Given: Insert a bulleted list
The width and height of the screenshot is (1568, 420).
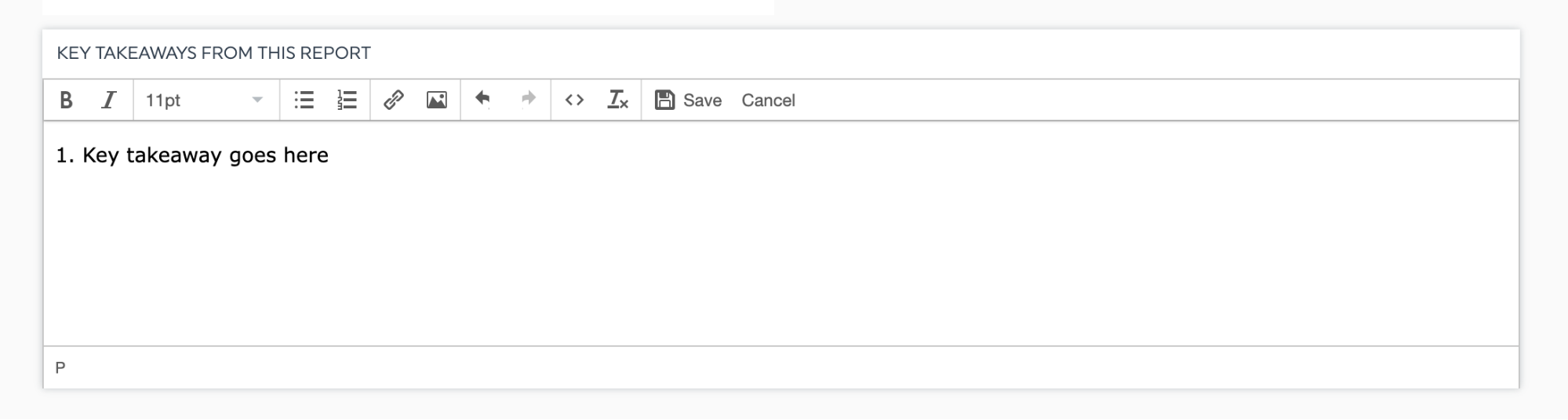Looking at the screenshot, I should click(x=304, y=100).
